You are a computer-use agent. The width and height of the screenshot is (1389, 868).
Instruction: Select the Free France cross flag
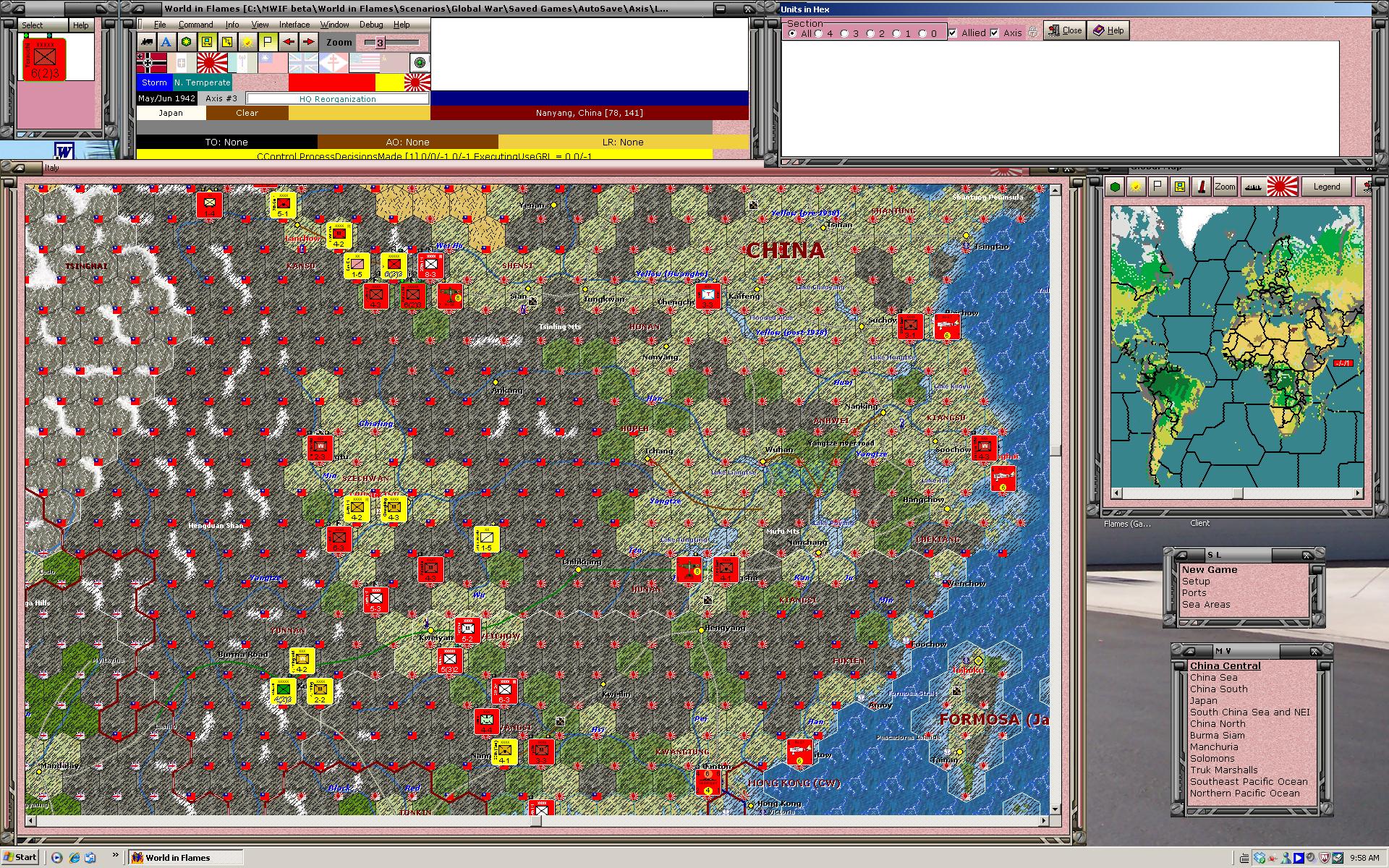(x=334, y=63)
